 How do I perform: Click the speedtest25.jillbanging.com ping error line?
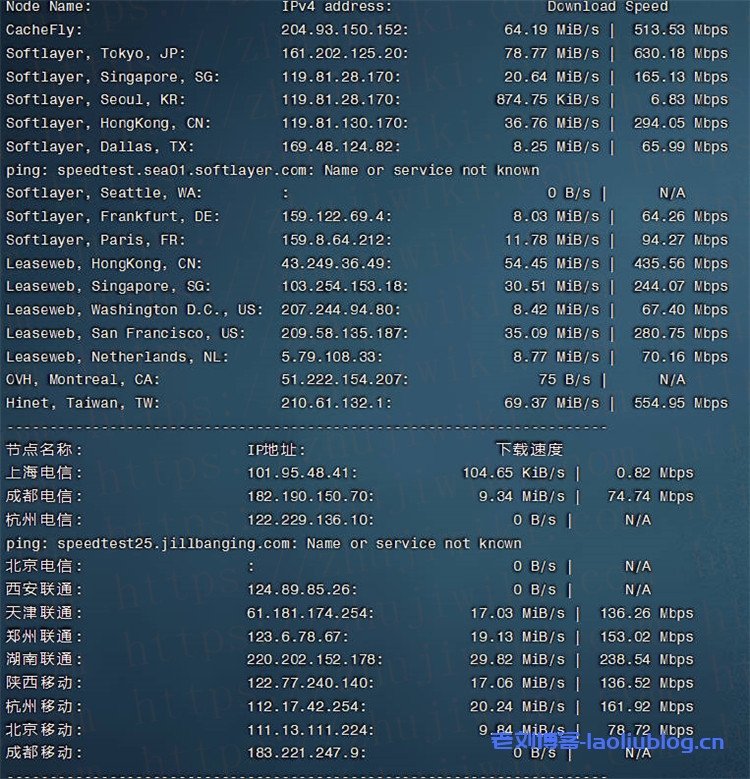tap(263, 544)
